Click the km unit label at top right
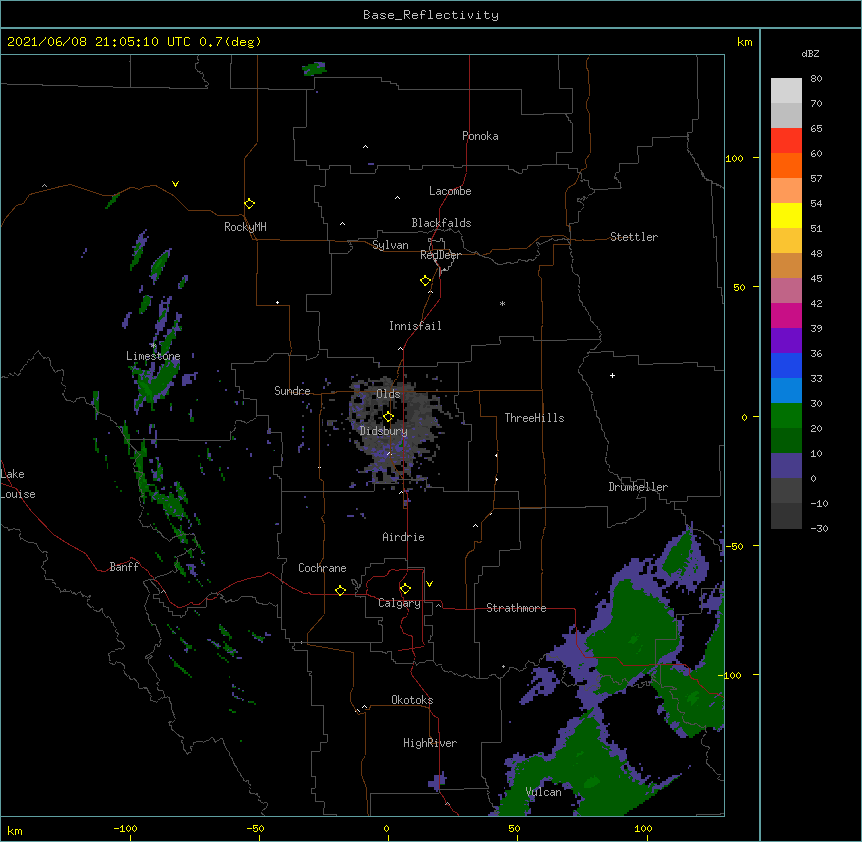 [744, 42]
